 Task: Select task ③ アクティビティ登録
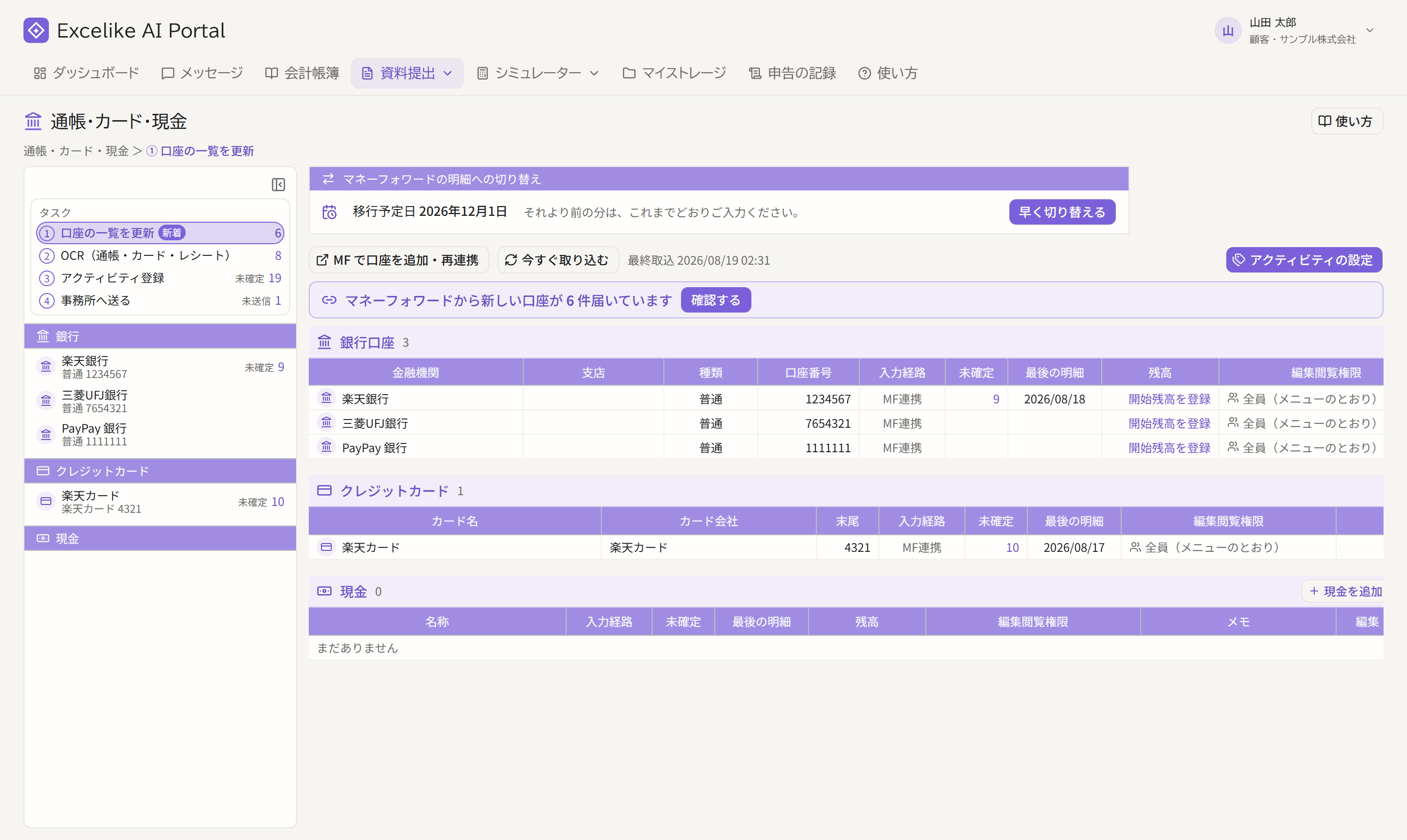coord(160,278)
